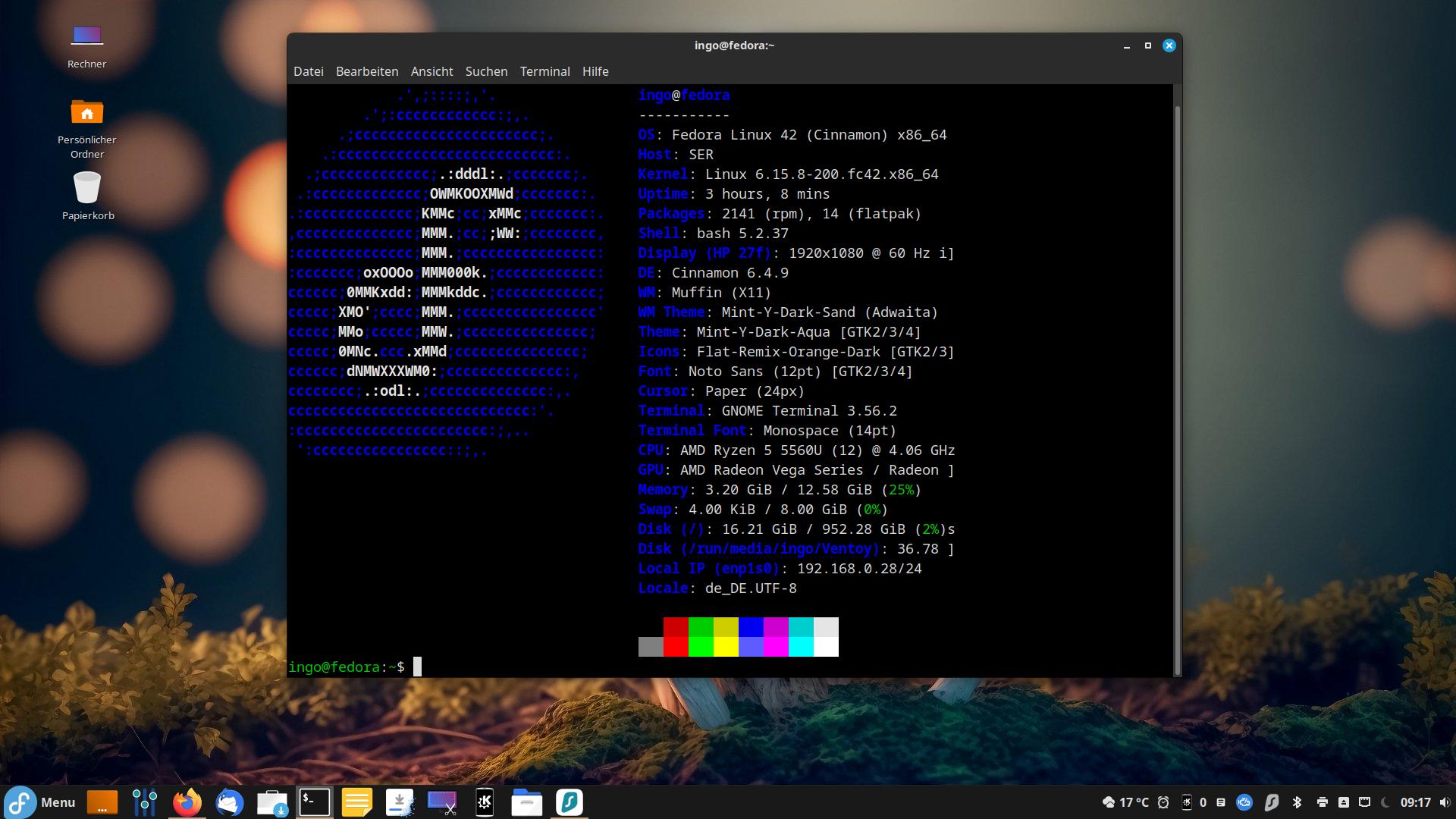The image size is (1456, 819).
Task: Open the Ansicht menu
Action: tap(432, 71)
